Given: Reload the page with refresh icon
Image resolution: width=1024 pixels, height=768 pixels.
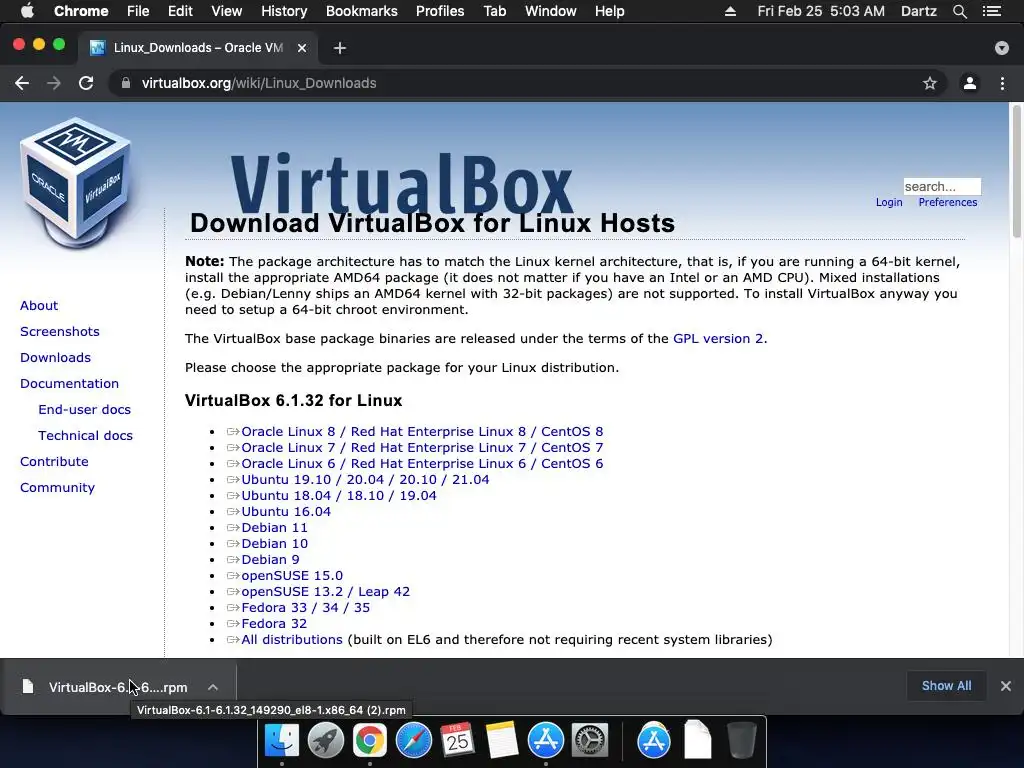Looking at the screenshot, I should (x=86, y=83).
